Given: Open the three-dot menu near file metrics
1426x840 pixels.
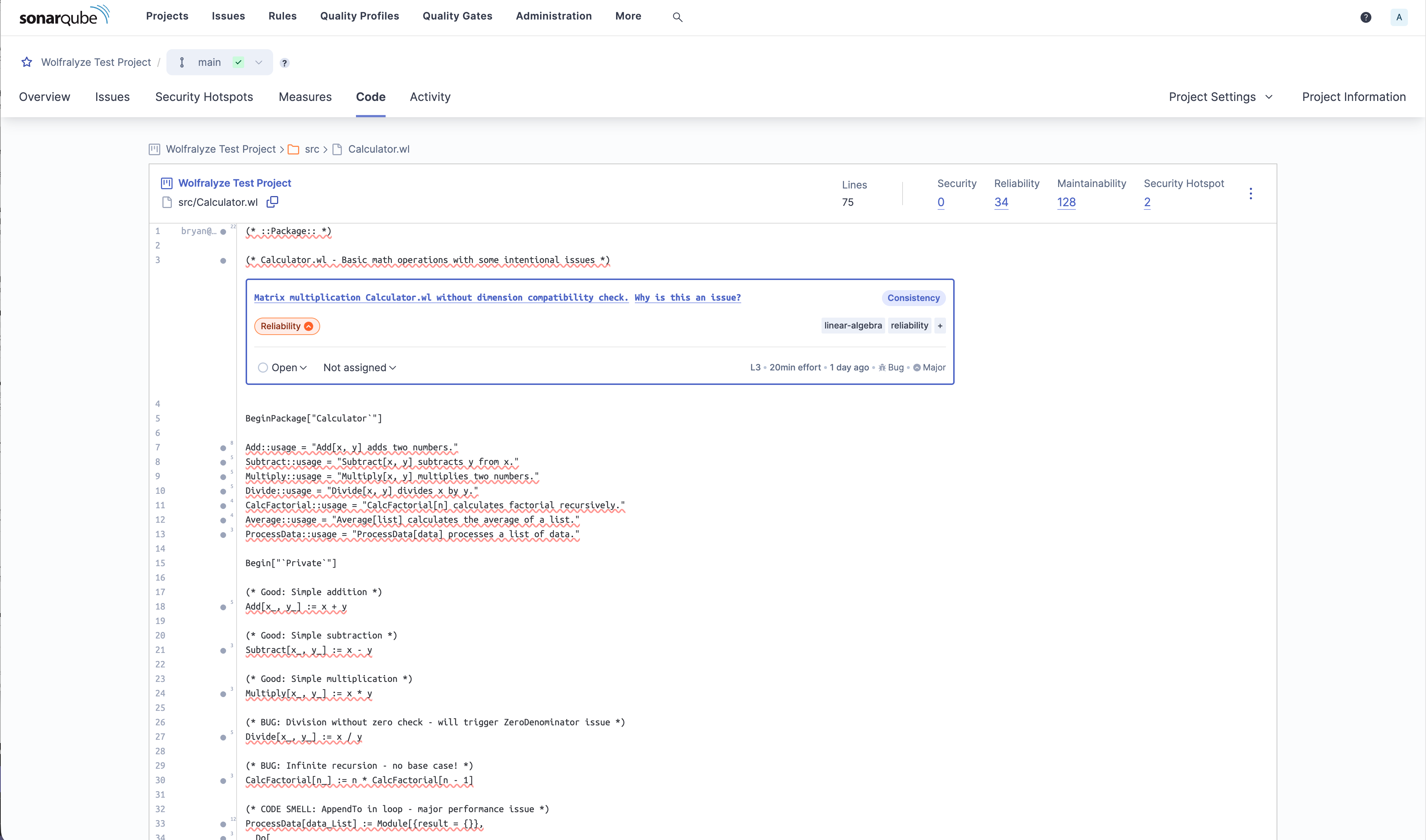Looking at the screenshot, I should point(1251,193).
